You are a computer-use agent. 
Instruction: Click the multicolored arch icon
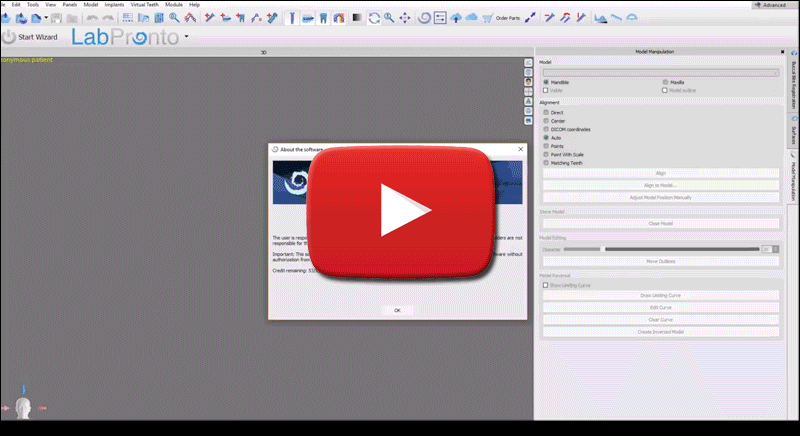(339, 18)
